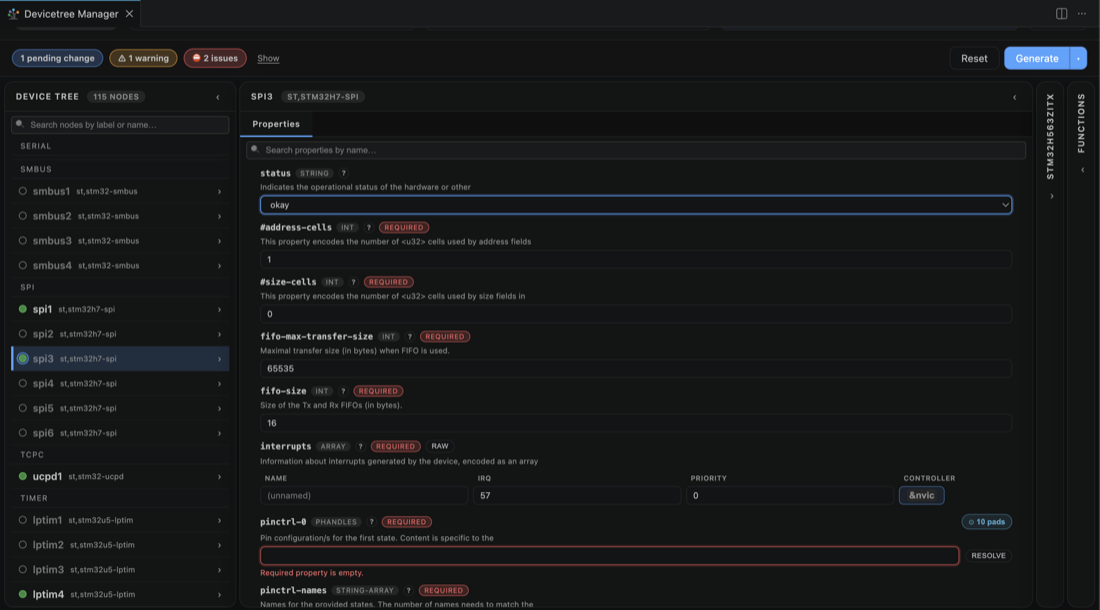Expand the smbus1 row chevron
This screenshot has width=1100, height=610.
click(219, 191)
